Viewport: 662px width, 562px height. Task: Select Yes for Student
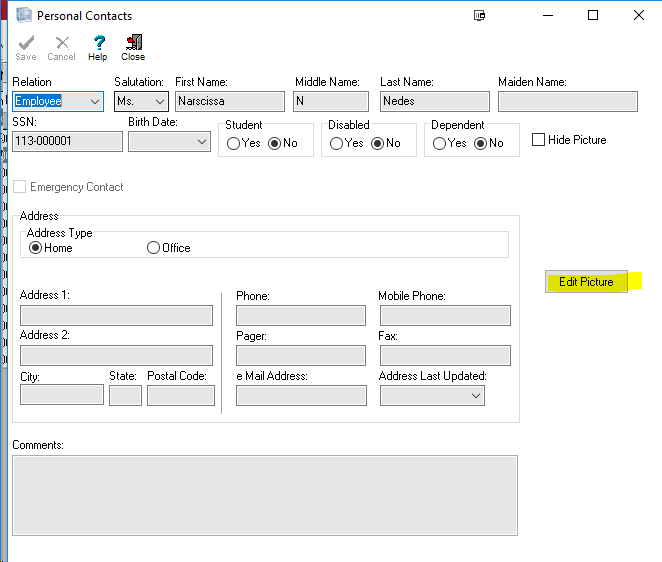click(x=233, y=143)
